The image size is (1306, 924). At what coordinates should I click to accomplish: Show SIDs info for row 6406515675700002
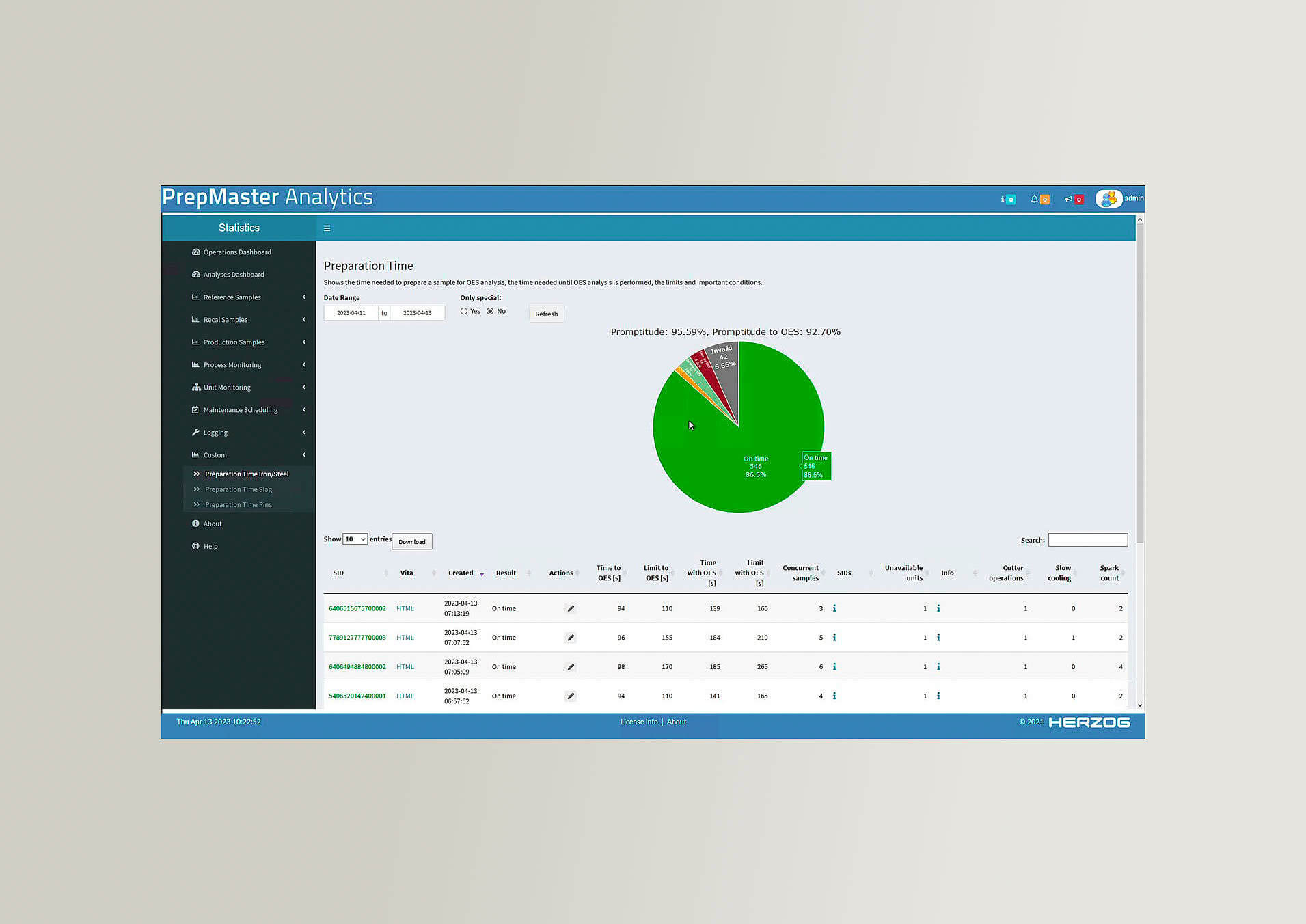coord(834,608)
